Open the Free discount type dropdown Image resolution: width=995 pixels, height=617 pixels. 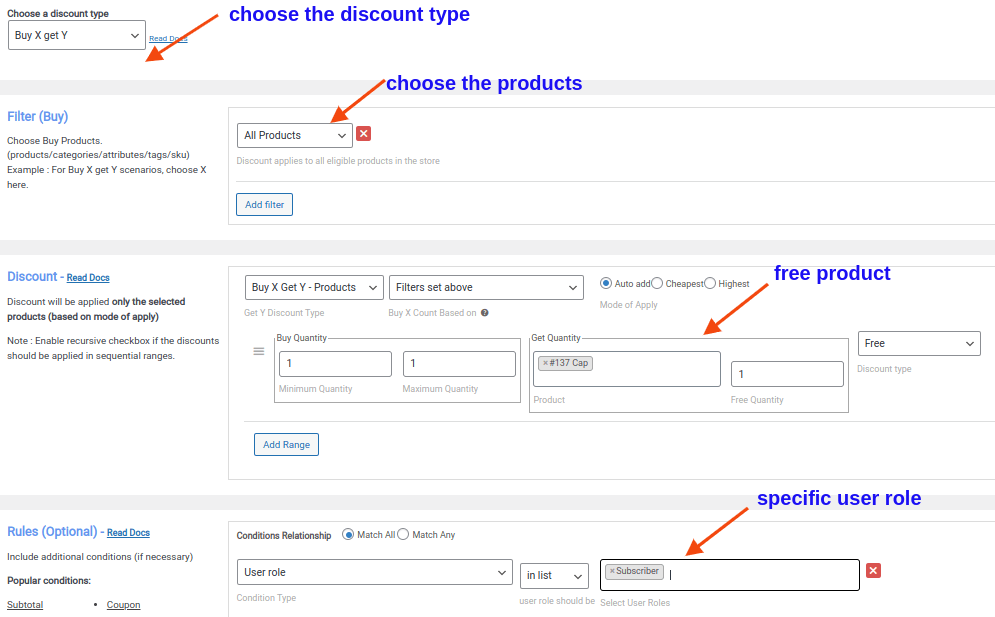pos(919,343)
